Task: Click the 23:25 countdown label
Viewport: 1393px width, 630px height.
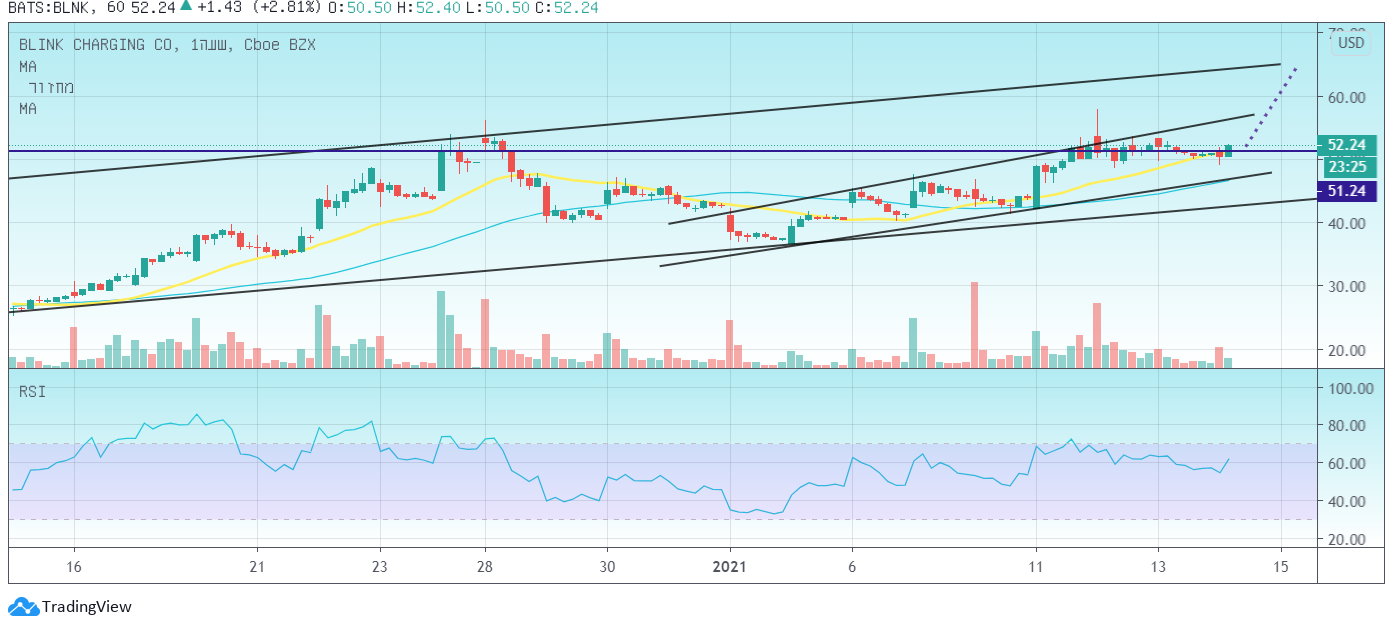Action: [1347, 166]
